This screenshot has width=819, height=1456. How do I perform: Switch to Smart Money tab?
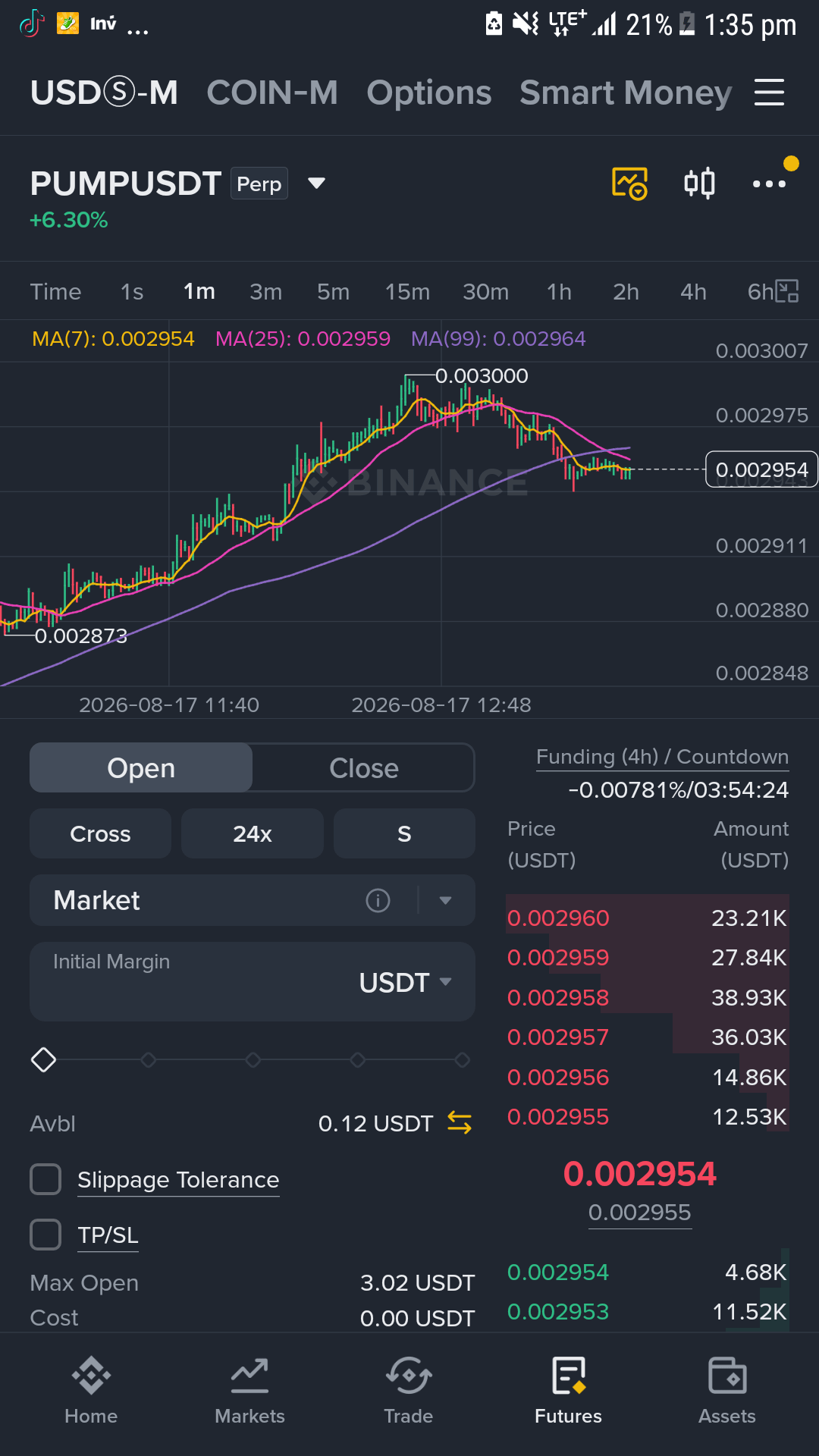point(626,93)
